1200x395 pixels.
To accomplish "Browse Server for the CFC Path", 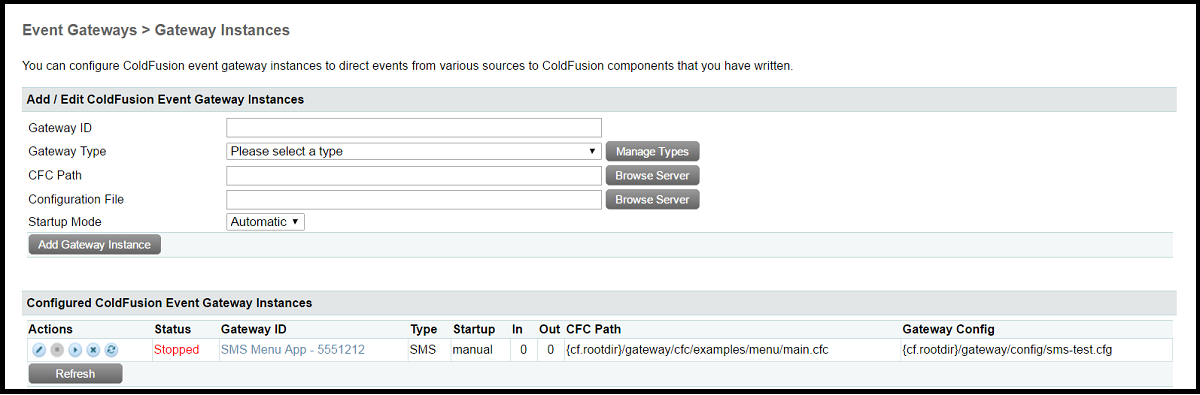I will tap(652, 175).
